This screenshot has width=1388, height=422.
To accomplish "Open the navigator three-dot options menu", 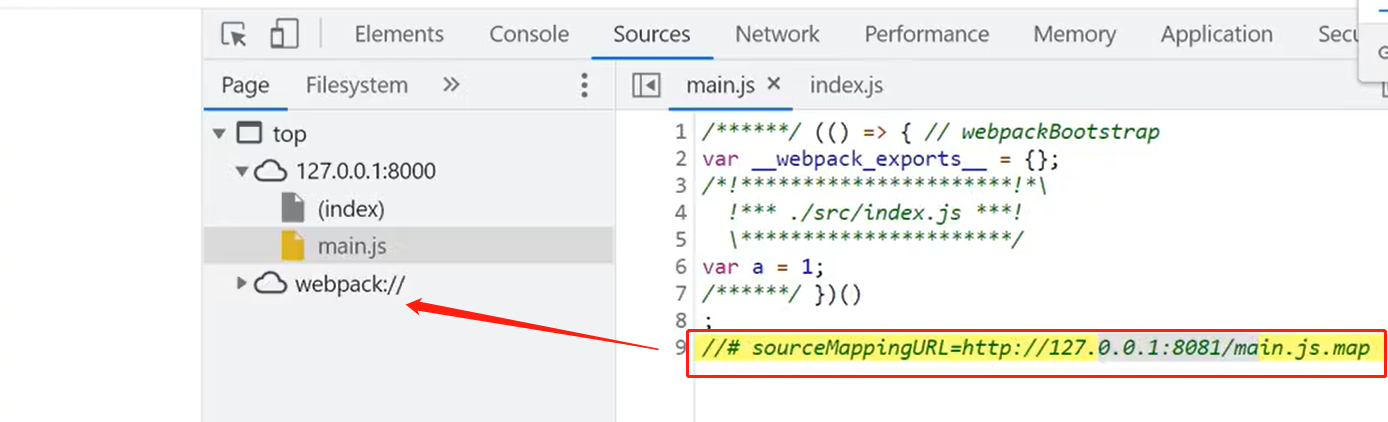I will point(585,86).
